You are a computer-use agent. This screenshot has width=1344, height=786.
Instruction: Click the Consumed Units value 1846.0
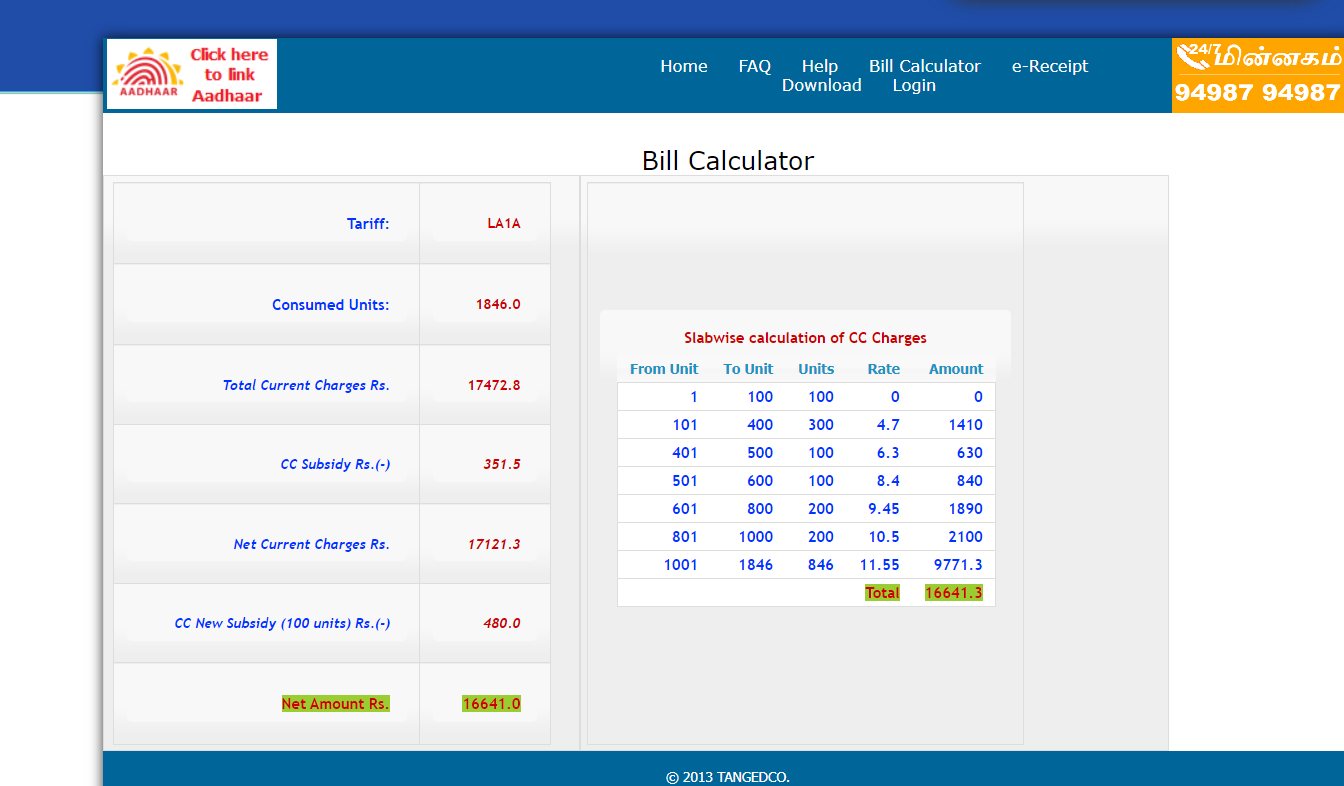[x=498, y=305]
